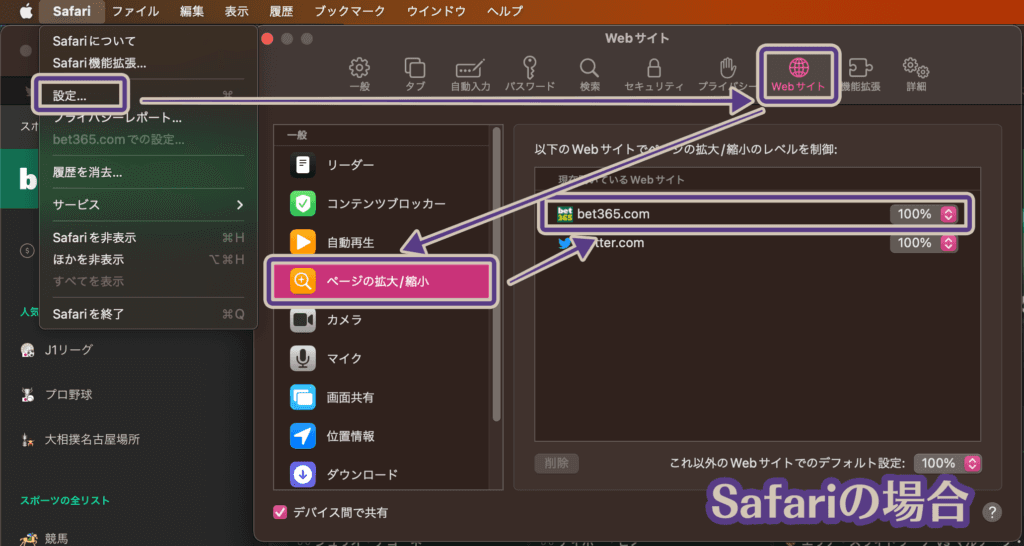
Task: Click the settings sidebar scrollbar
Action: click(498, 274)
